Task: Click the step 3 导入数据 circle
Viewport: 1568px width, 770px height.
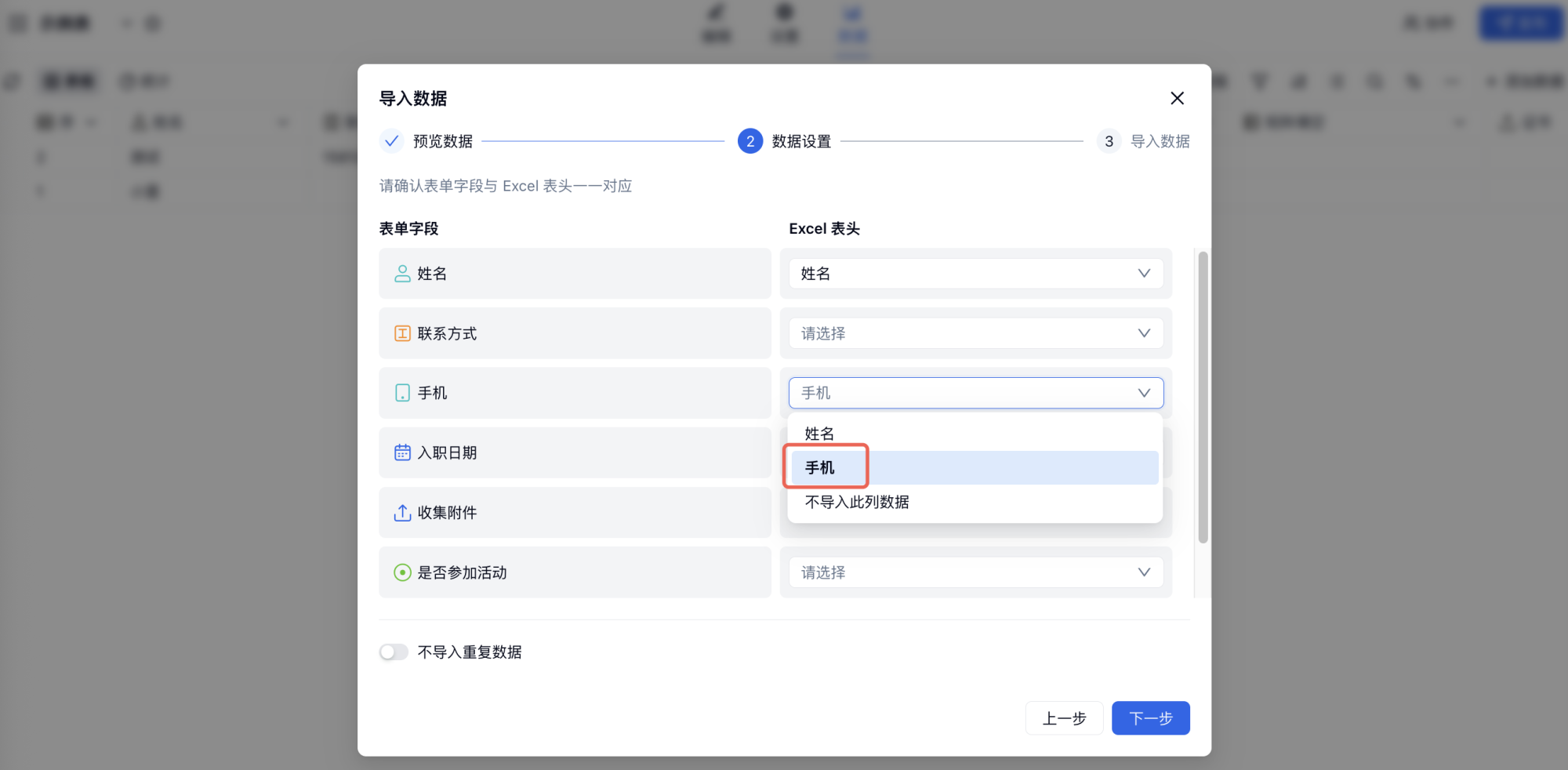Action: coord(1109,141)
